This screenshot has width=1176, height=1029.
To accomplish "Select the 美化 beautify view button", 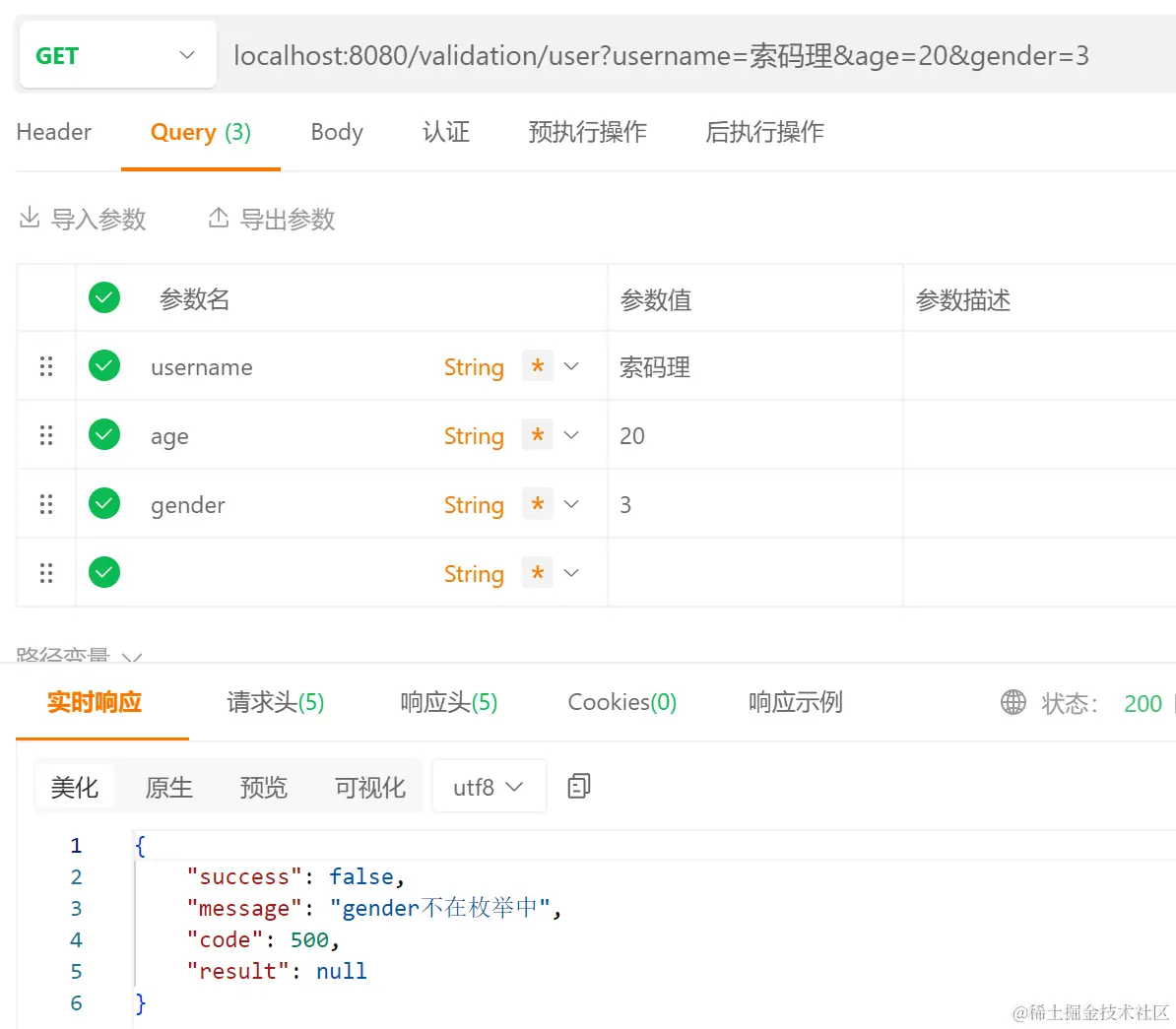I will click(x=74, y=787).
